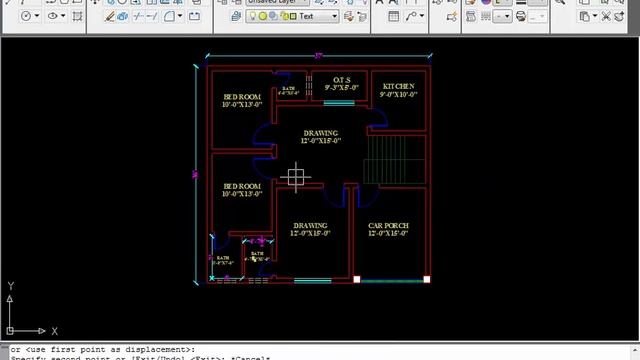Click the block icon with the spark

pos(451,16)
